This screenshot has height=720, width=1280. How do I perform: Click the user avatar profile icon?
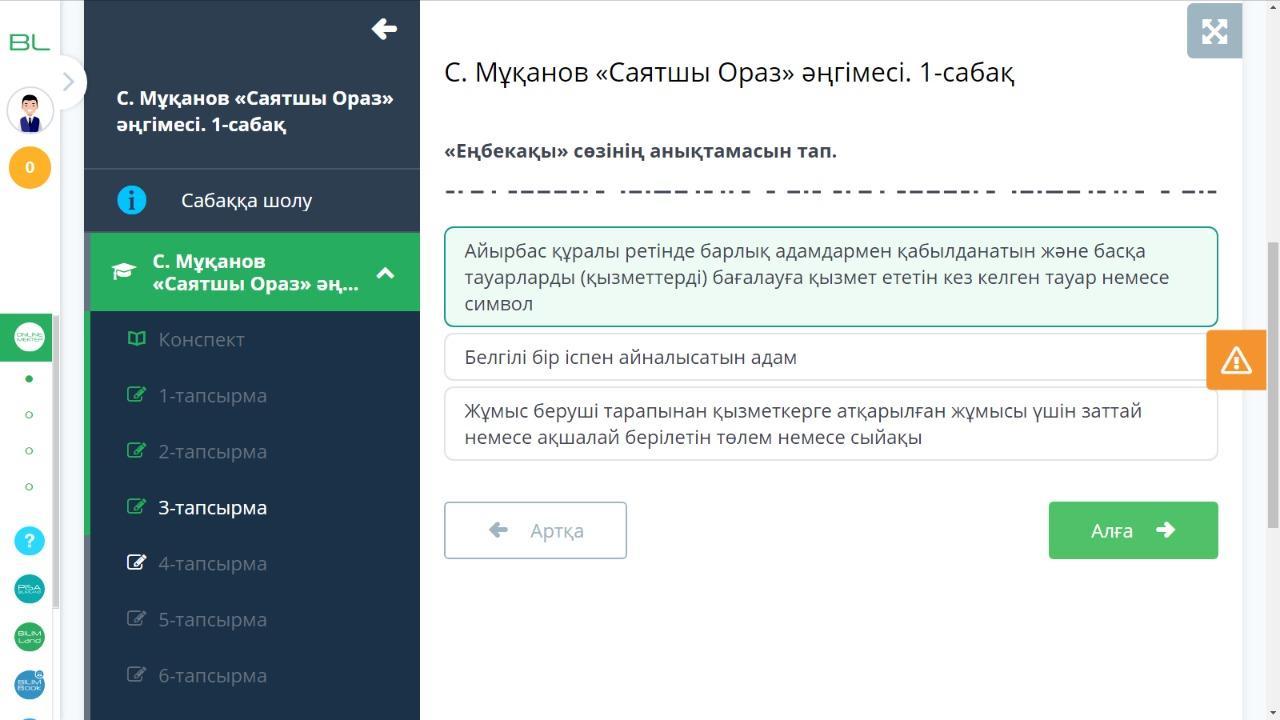click(30, 111)
